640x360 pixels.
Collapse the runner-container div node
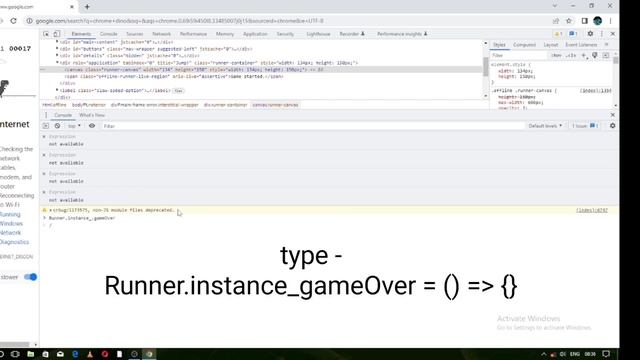coord(57,63)
